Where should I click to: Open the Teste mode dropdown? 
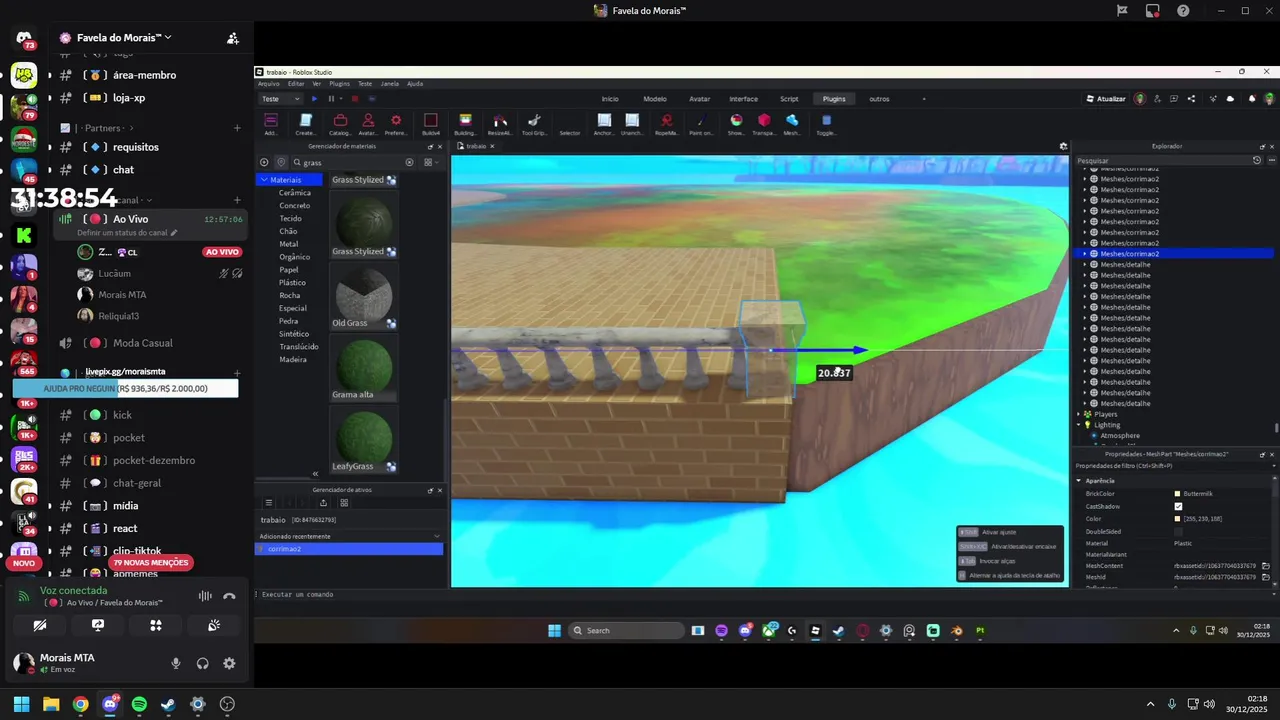pyautogui.click(x=280, y=99)
